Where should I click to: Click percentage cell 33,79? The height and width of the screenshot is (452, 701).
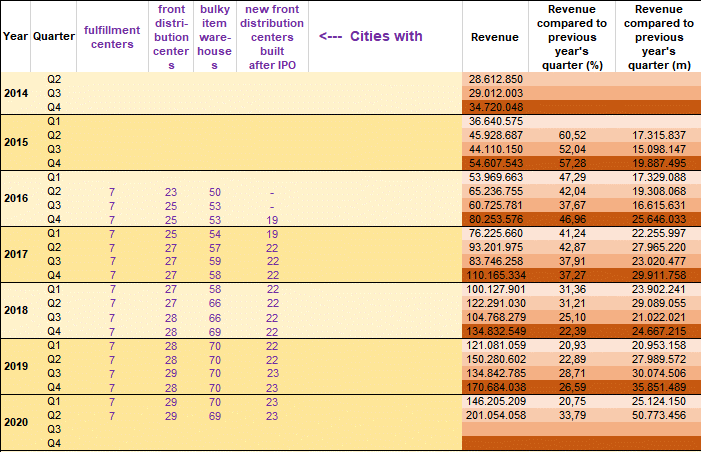(x=572, y=415)
